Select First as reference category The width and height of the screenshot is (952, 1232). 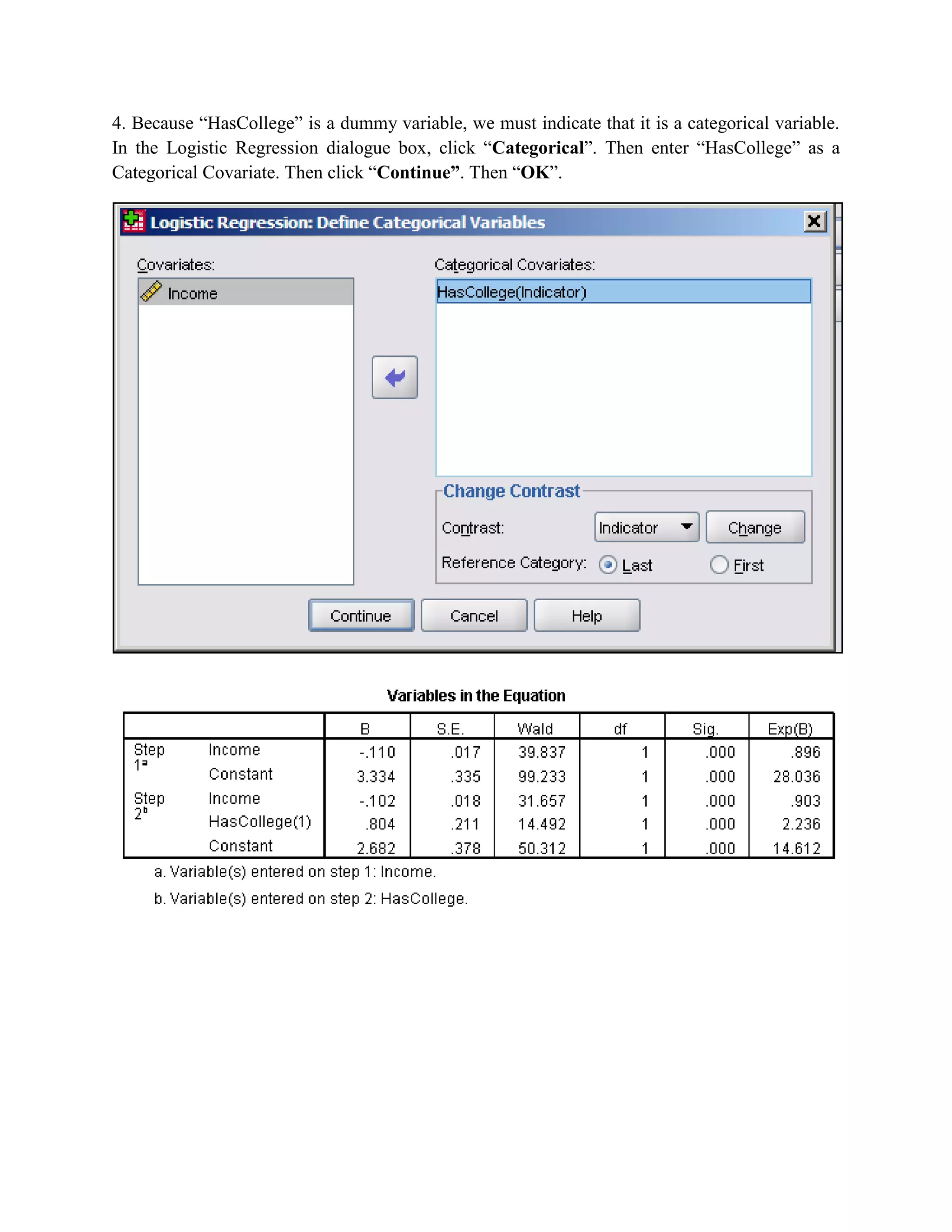(x=719, y=565)
